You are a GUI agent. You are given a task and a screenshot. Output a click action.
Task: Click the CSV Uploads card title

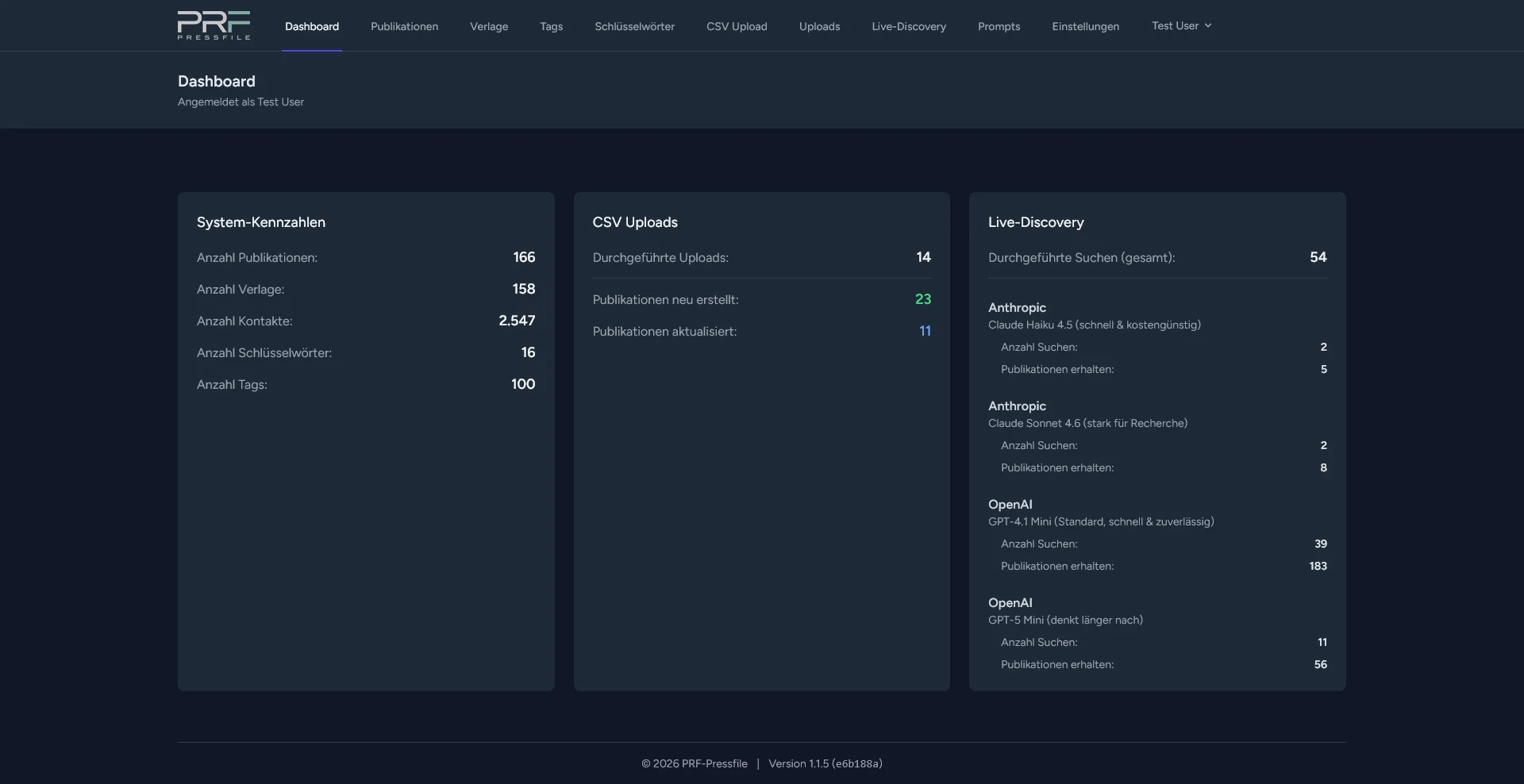635,222
